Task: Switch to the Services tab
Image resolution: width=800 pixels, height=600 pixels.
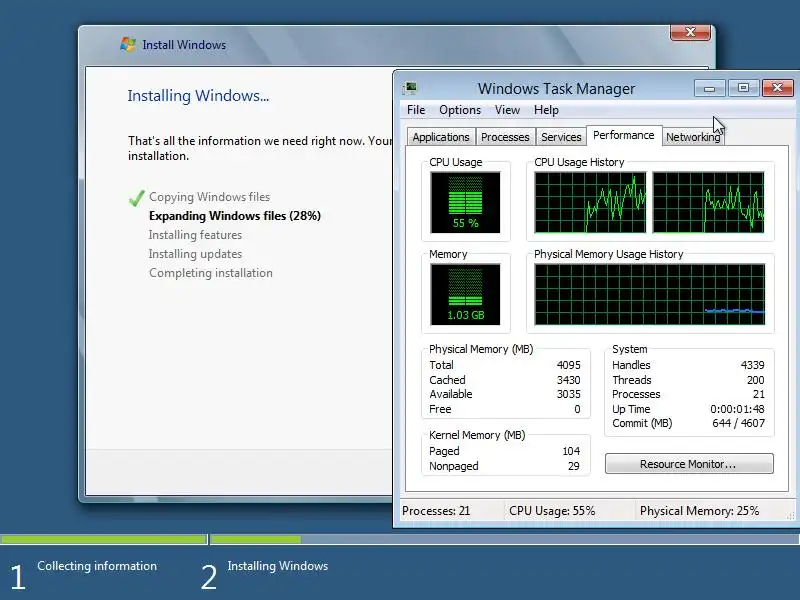Action: pyautogui.click(x=561, y=137)
